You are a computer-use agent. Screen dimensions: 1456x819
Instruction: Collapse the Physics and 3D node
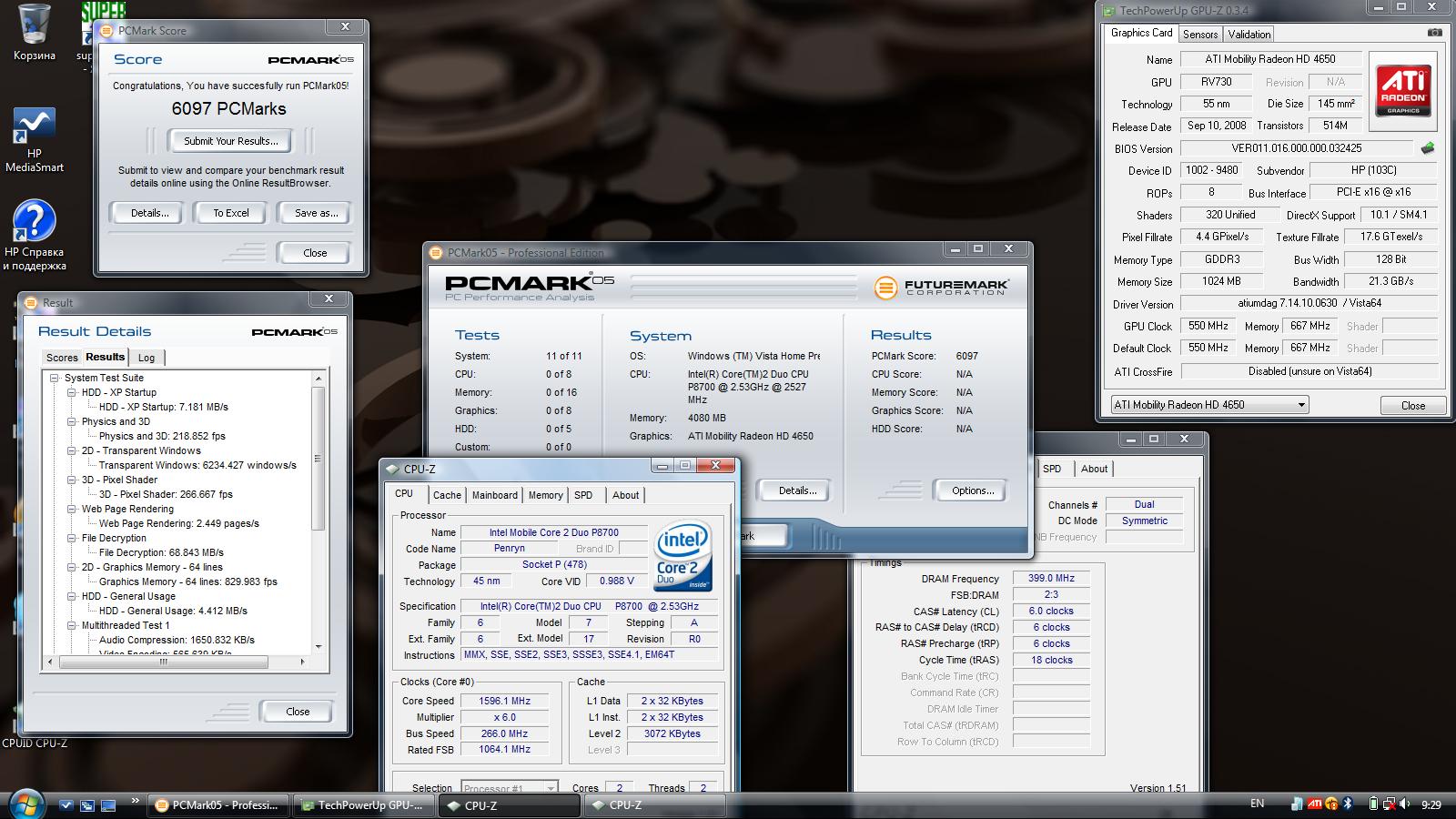72,421
